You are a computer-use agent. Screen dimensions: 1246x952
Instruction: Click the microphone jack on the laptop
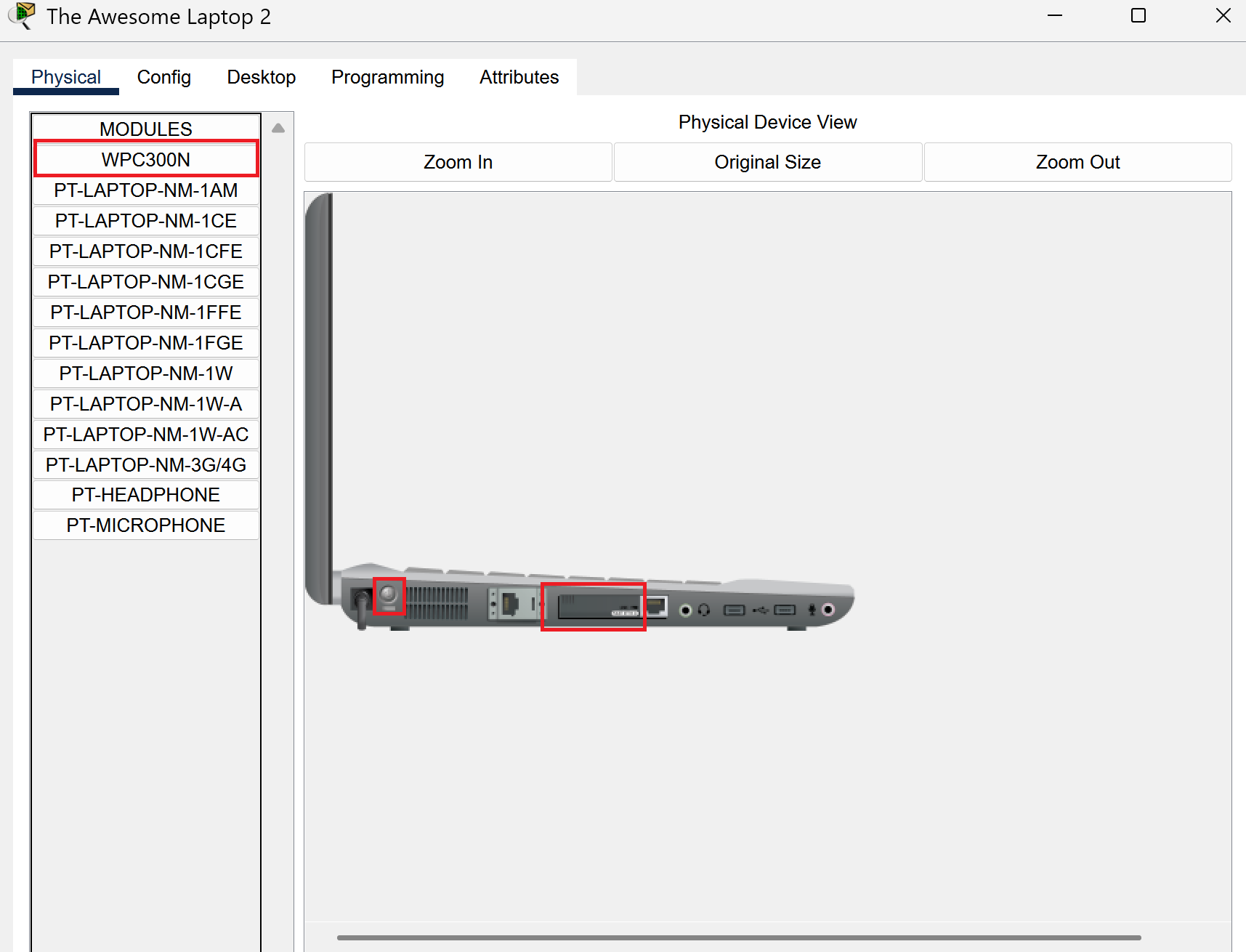pos(828,609)
